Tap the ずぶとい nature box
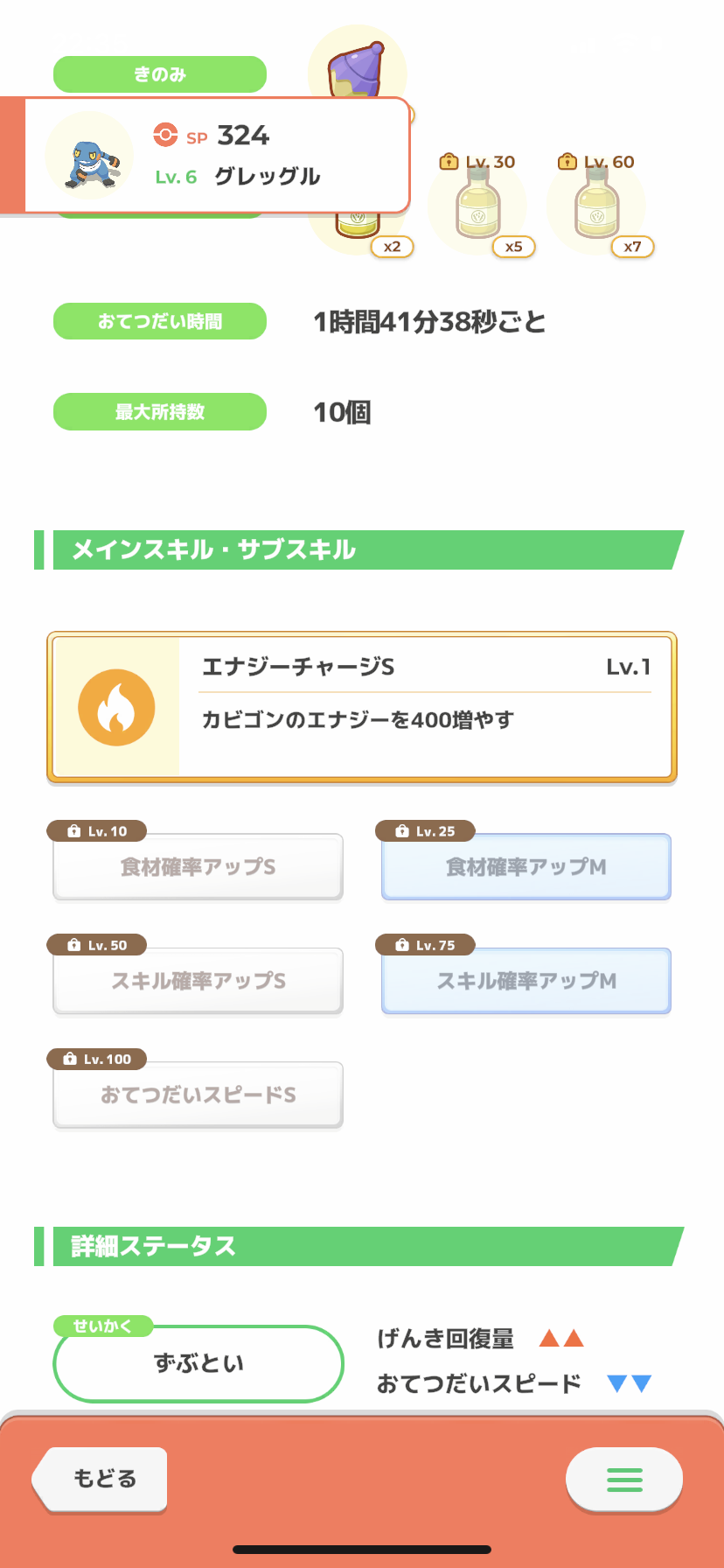This screenshot has height=1568, width=724. point(198,1363)
